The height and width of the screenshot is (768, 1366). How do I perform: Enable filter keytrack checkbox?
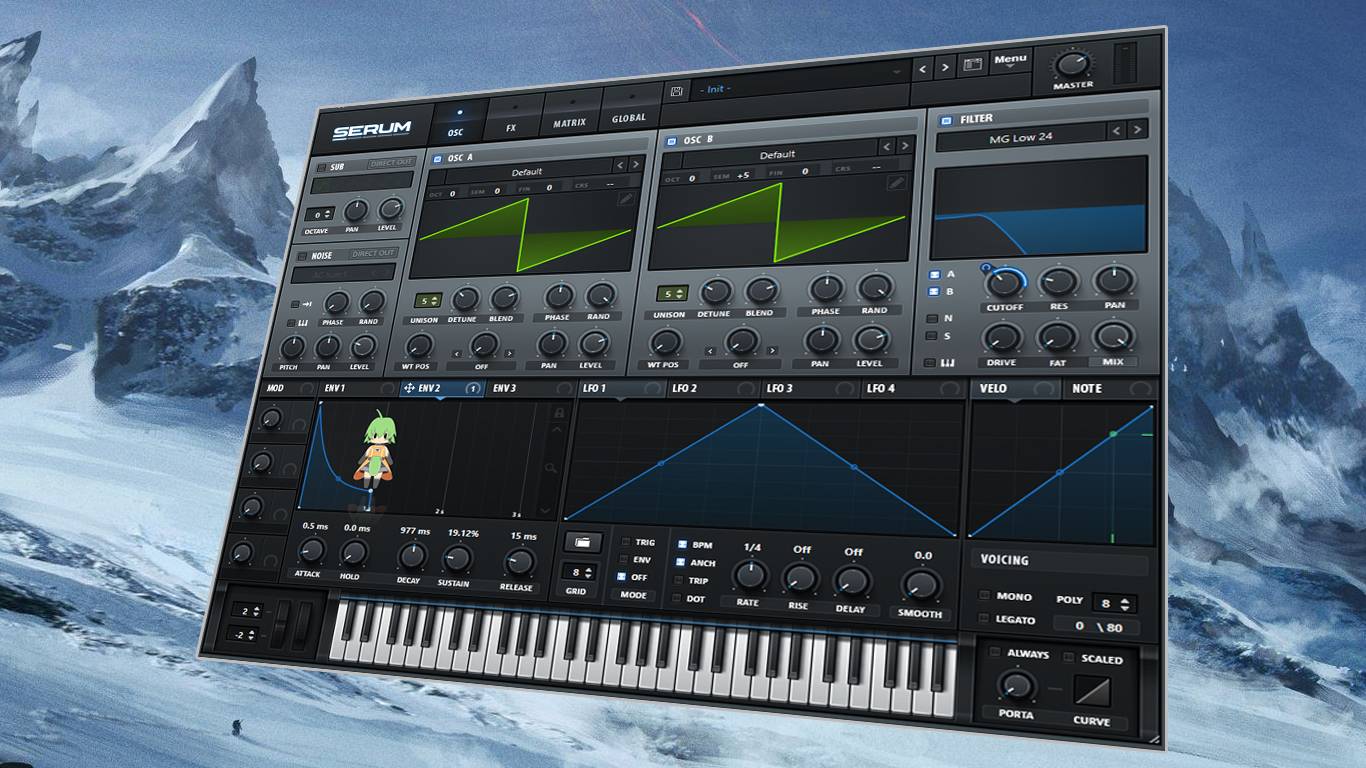click(930, 363)
